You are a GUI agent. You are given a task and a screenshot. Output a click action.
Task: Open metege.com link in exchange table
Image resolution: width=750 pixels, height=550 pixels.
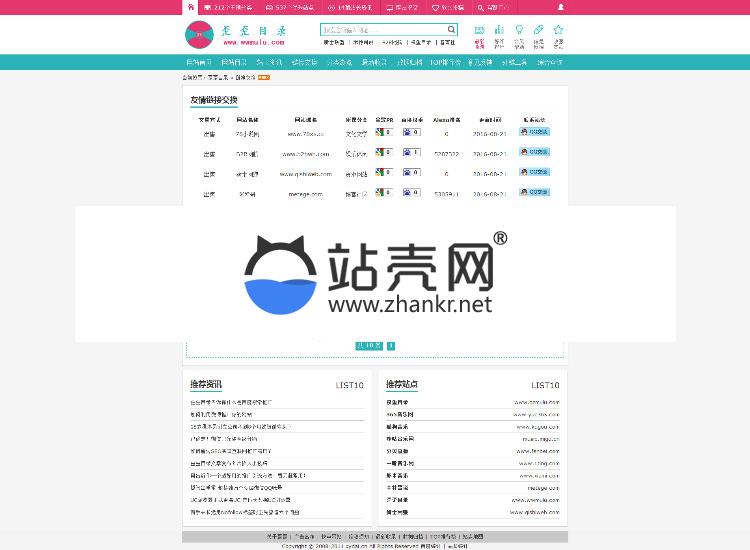coord(306,194)
